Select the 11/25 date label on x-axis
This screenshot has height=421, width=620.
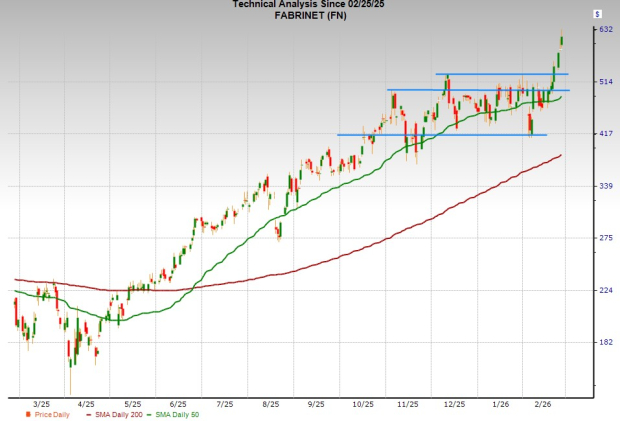click(408, 404)
